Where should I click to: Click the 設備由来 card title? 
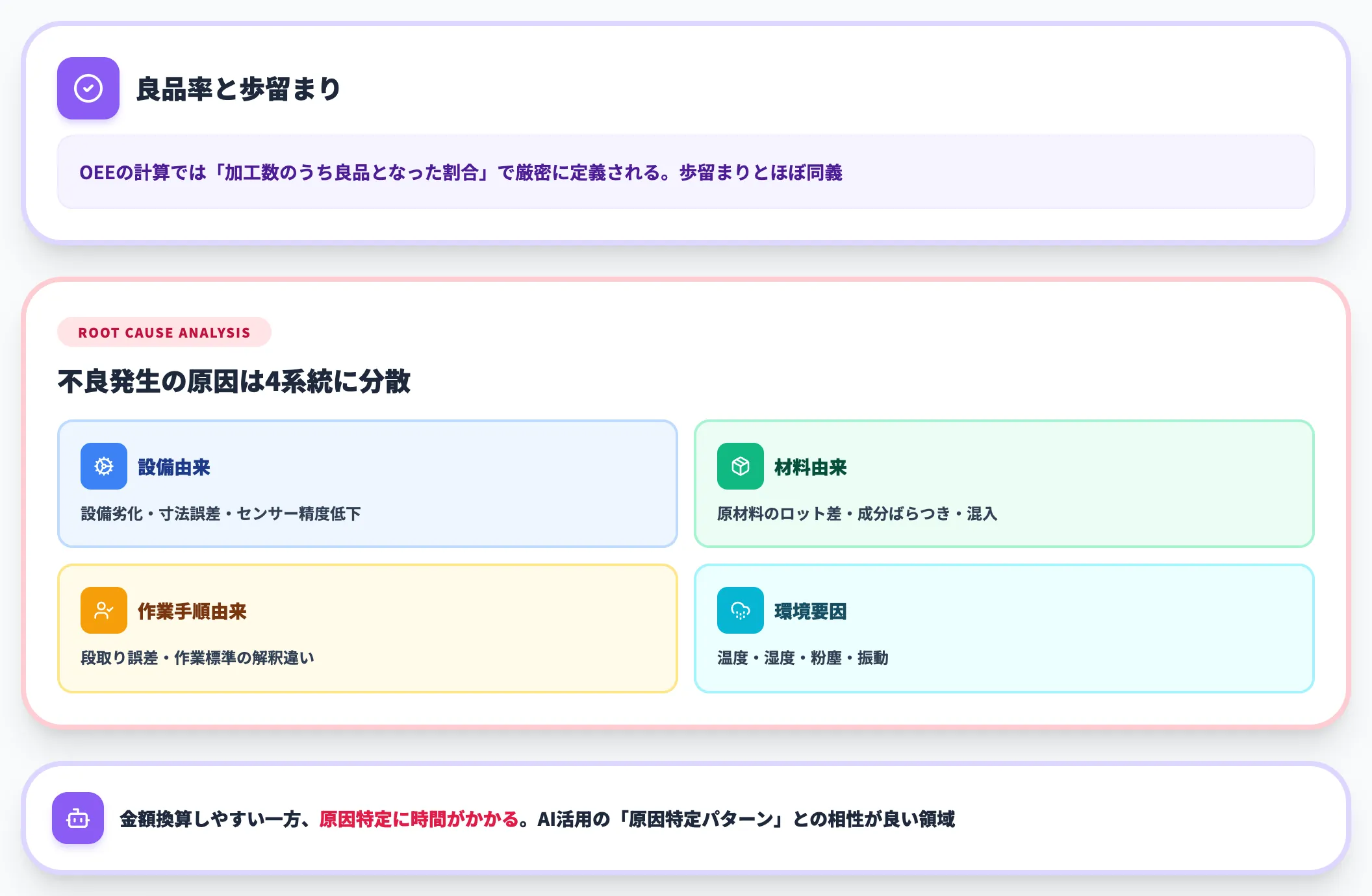174,467
